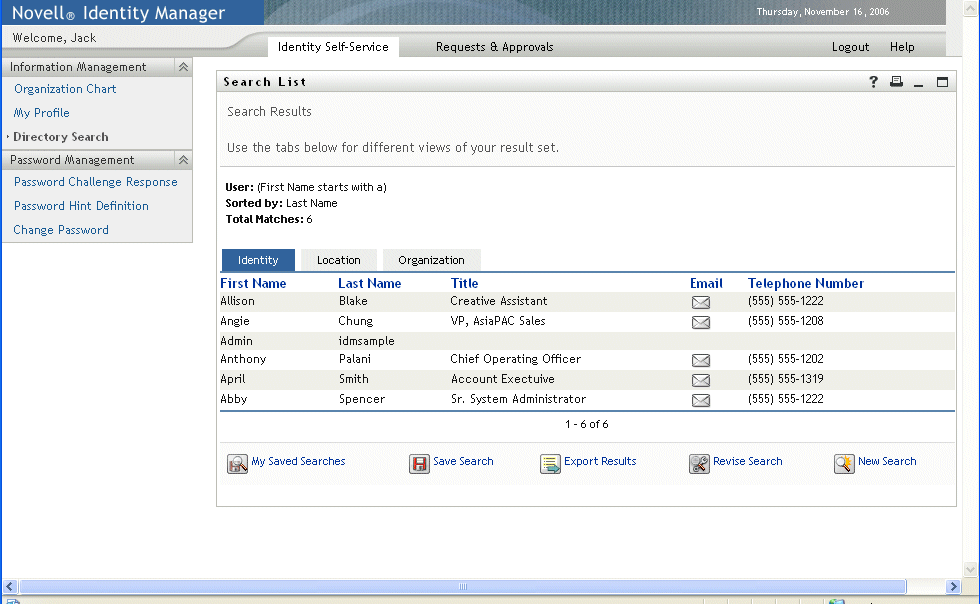Click the Export Results icon
The height and width of the screenshot is (604, 980).
click(x=550, y=464)
